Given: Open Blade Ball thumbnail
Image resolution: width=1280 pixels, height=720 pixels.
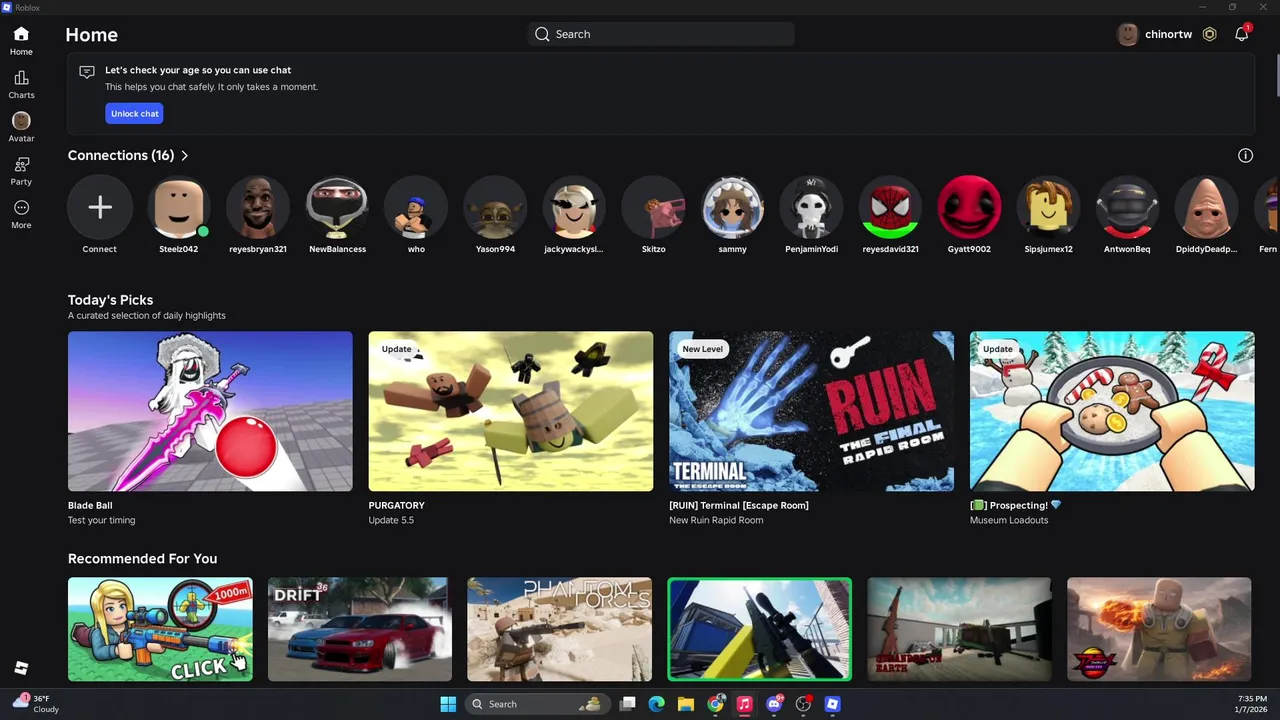Looking at the screenshot, I should [x=210, y=411].
